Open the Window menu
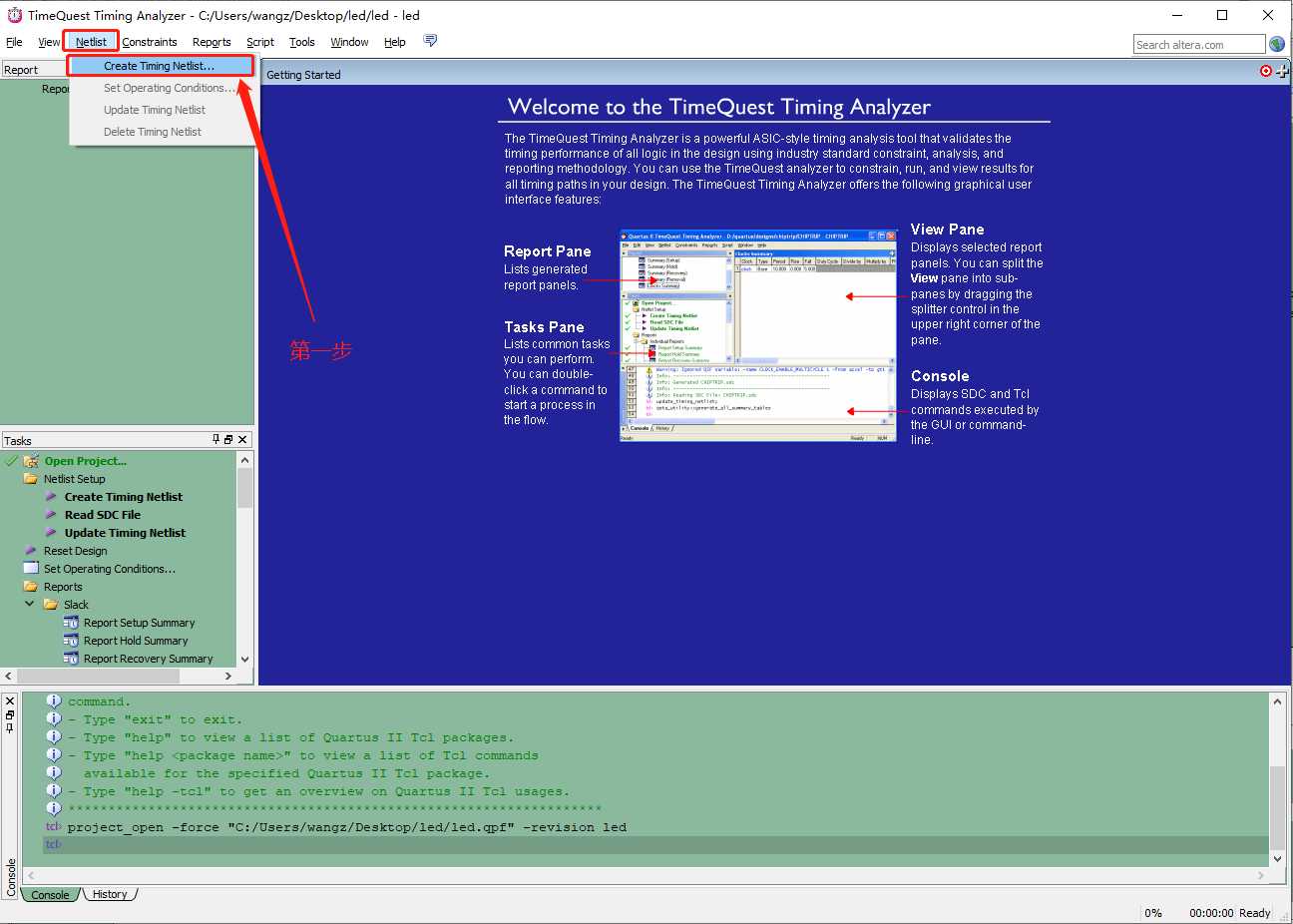This screenshot has width=1293, height=924. [349, 42]
